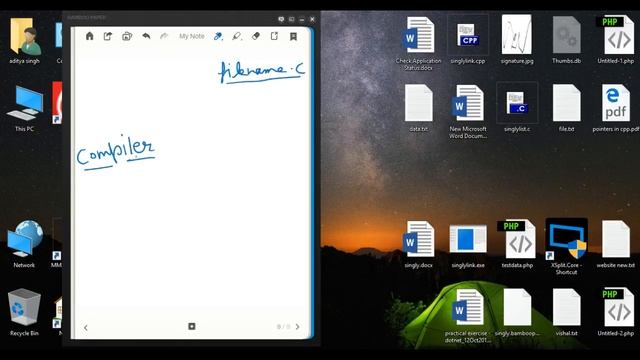Select practical exercise dotnet Word document
This screenshot has height=360, width=640.
[x=468, y=316]
